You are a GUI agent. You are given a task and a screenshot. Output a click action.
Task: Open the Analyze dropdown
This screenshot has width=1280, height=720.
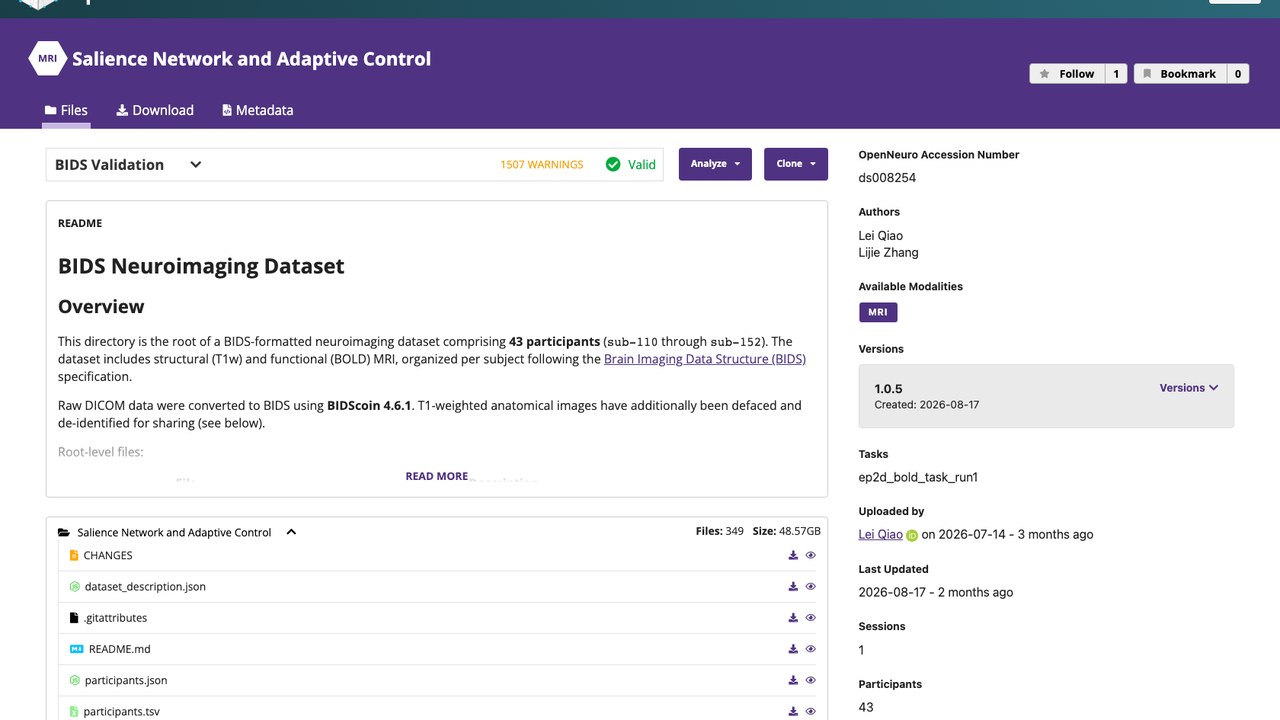click(715, 164)
